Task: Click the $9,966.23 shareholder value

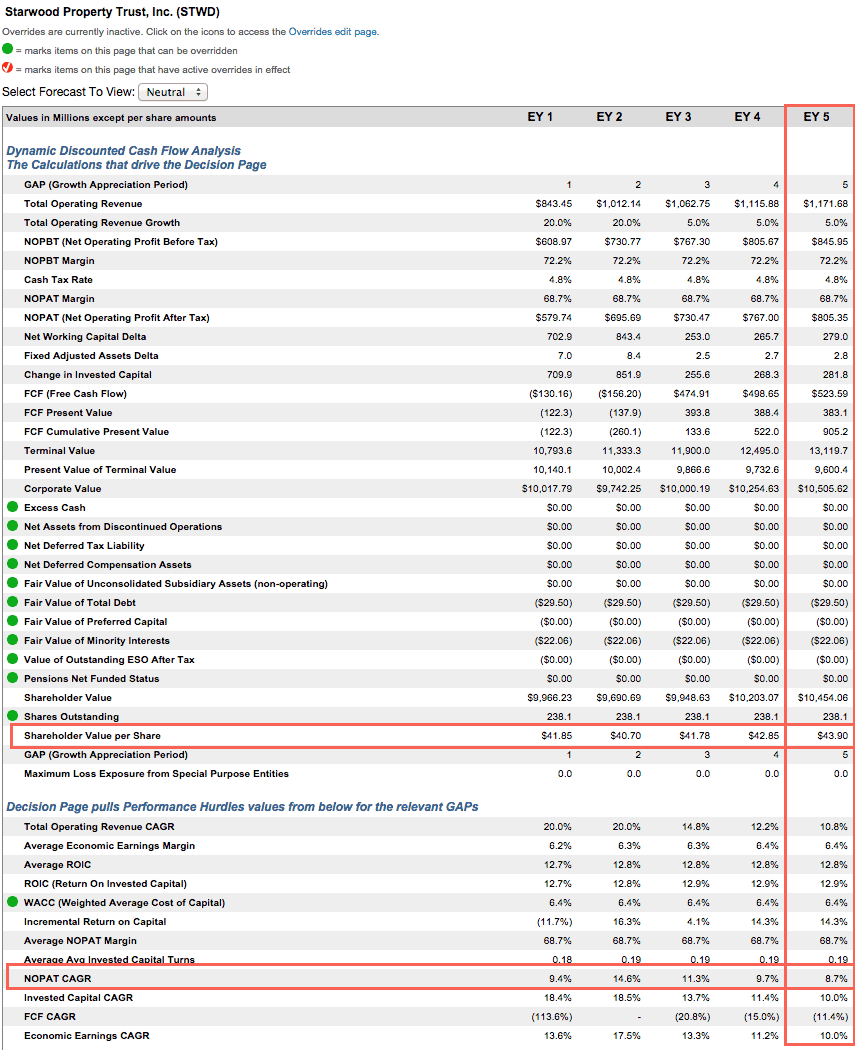Action: tap(550, 698)
